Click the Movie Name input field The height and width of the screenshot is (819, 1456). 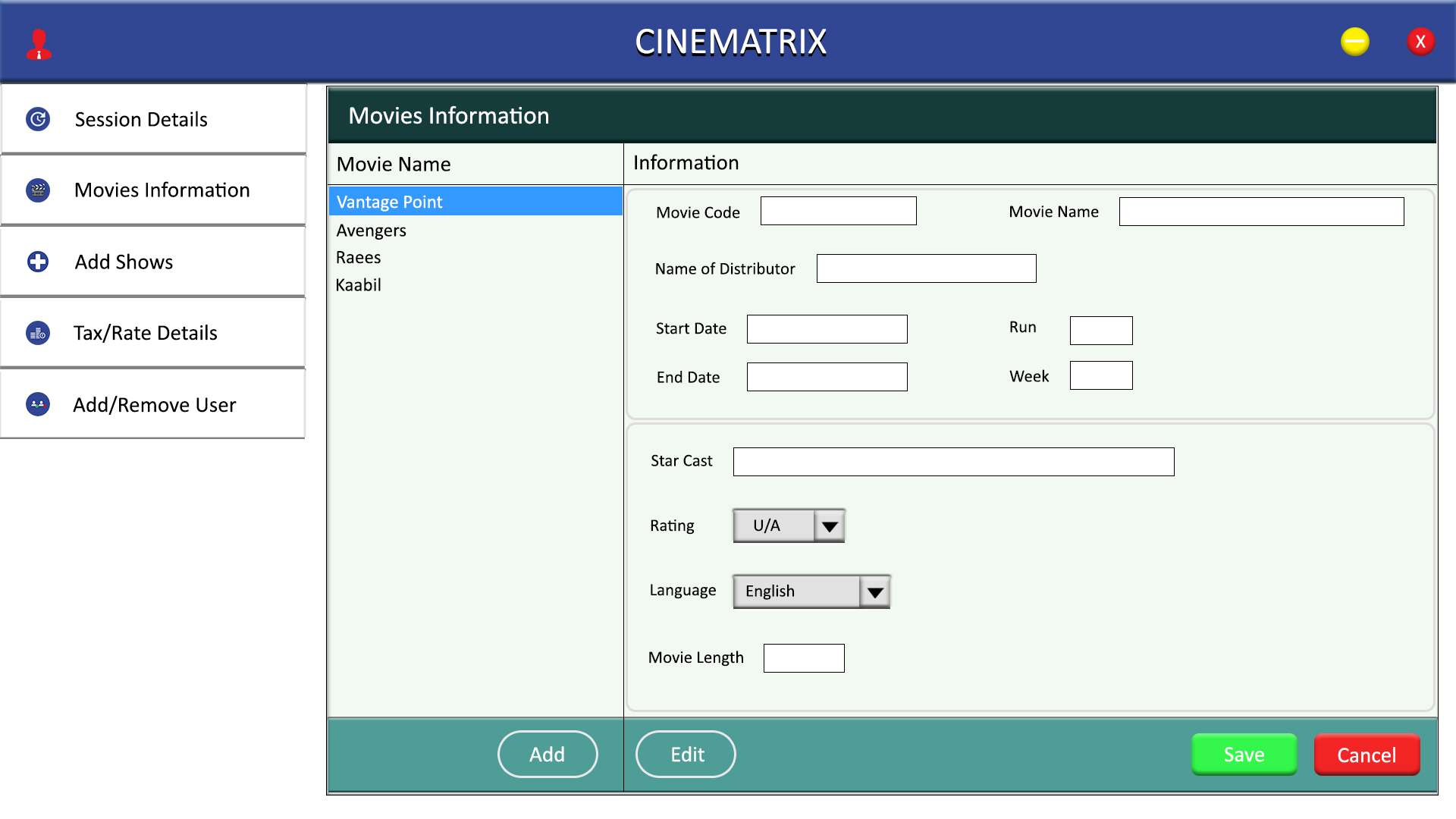1262,212
